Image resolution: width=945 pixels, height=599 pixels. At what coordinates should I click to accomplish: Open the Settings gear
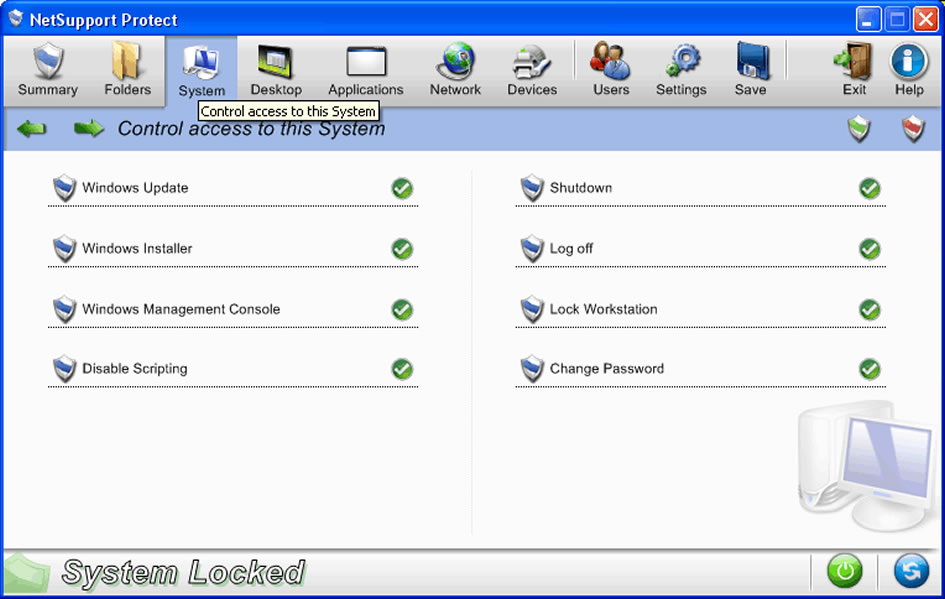pos(681,71)
